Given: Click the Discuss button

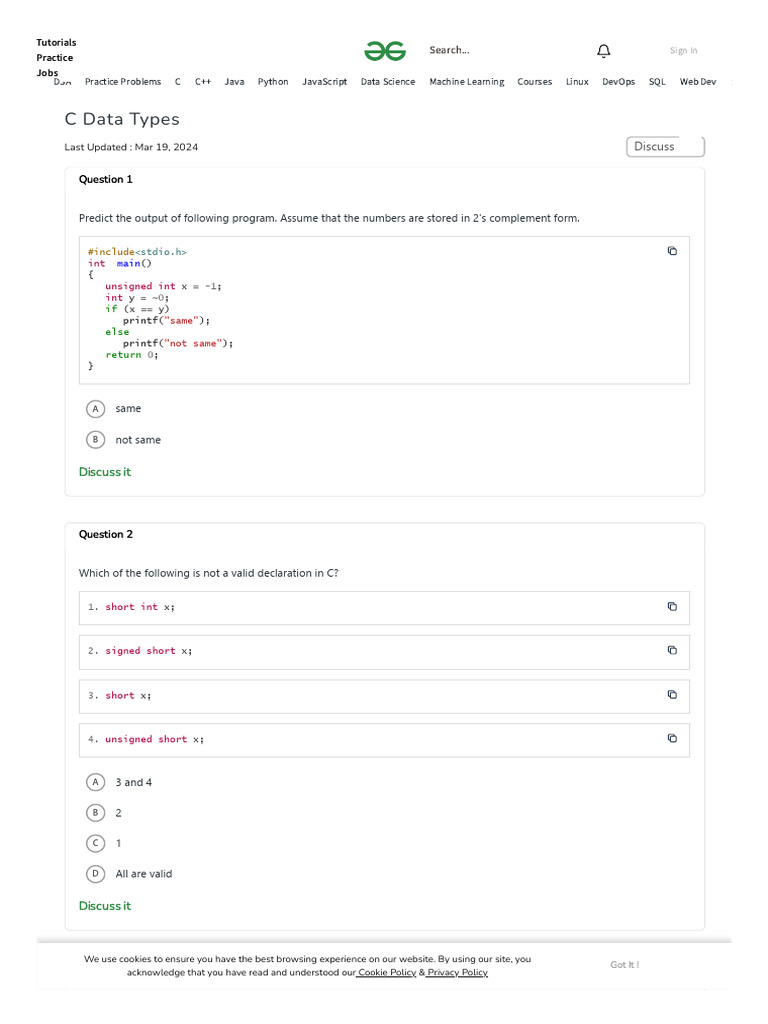Looking at the screenshot, I should (665, 147).
